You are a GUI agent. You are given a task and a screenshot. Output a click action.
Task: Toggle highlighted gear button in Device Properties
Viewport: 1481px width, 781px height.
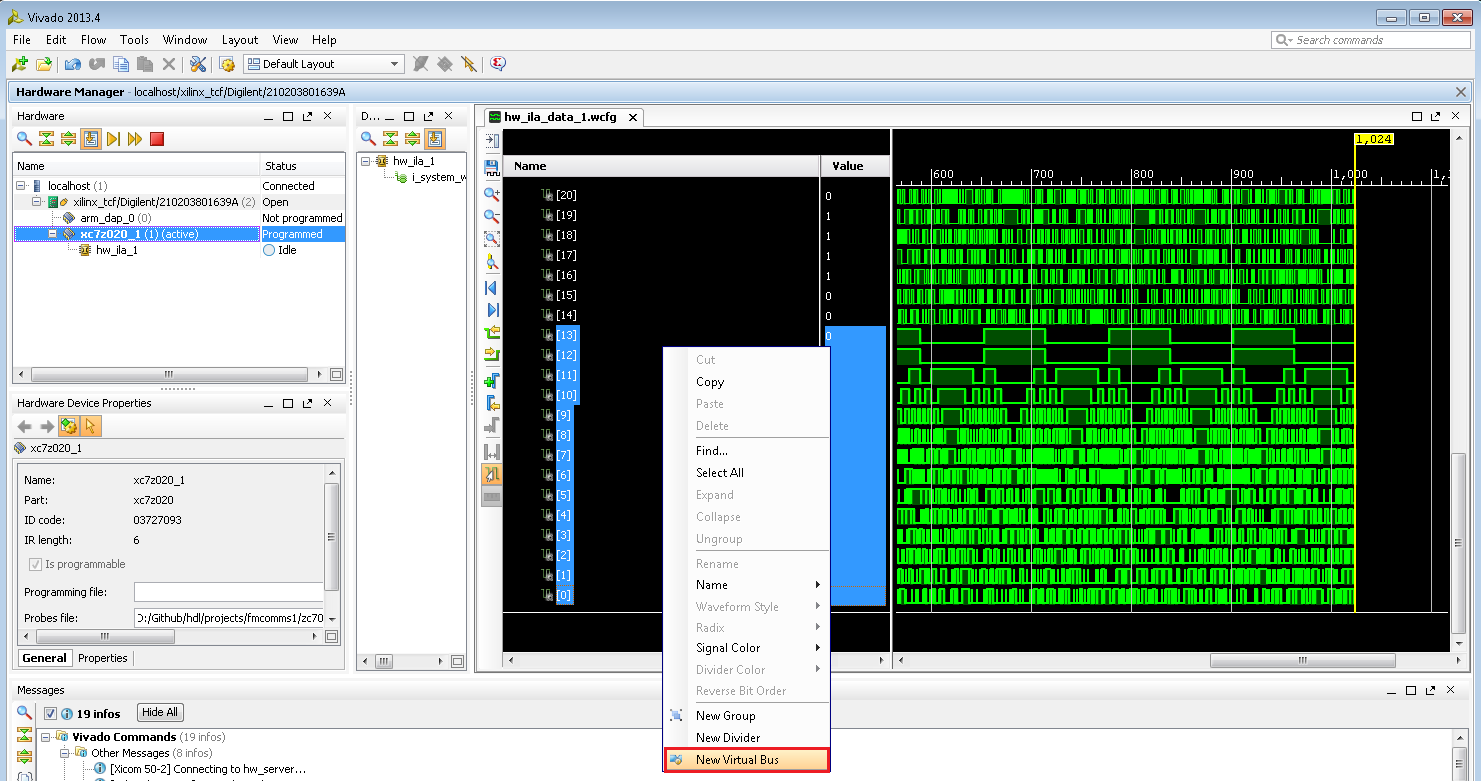[x=69, y=427]
